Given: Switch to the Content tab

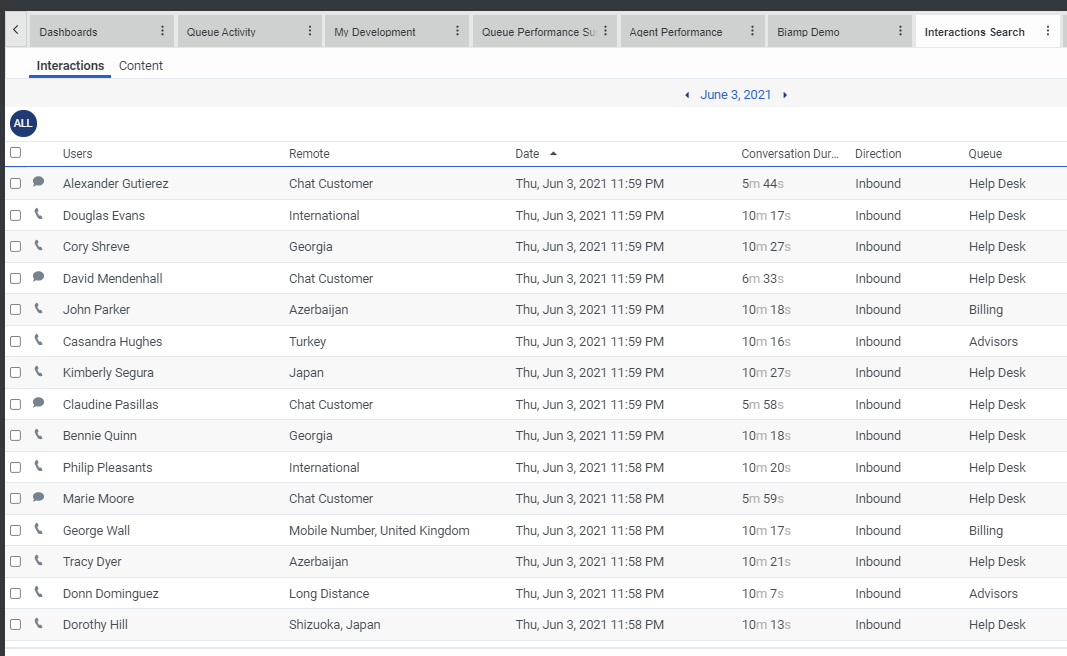Looking at the screenshot, I should point(141,66).
